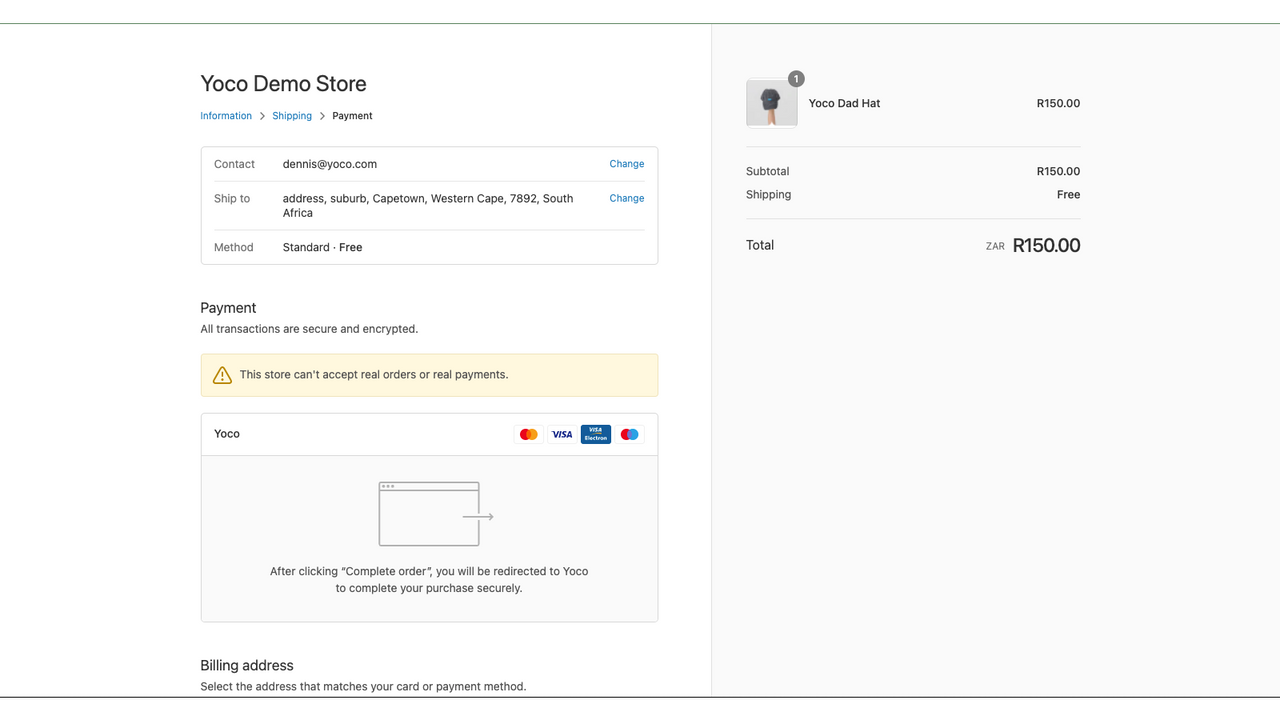This screenshot has width=1280, height=720.
Task: Click the Subtotal label
Action: 767,171
